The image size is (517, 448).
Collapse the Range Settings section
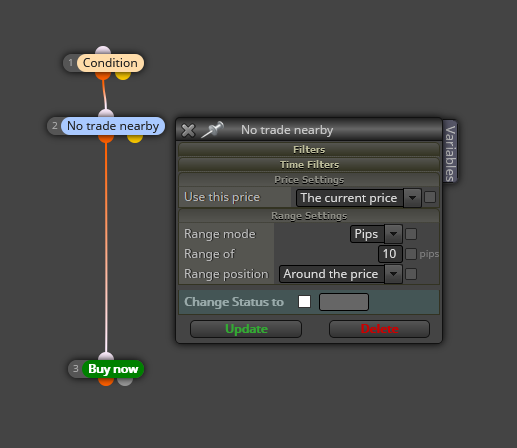coord(309,216)
